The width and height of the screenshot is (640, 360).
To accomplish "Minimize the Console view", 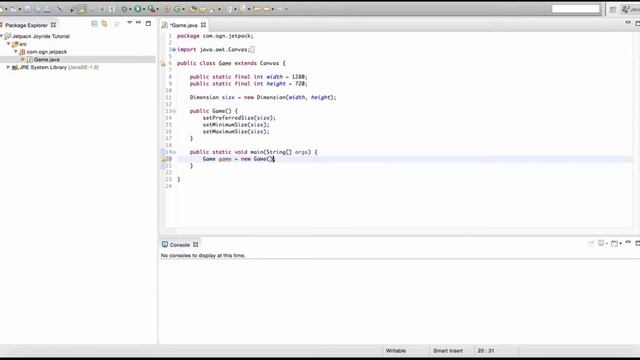I will 628,242.
